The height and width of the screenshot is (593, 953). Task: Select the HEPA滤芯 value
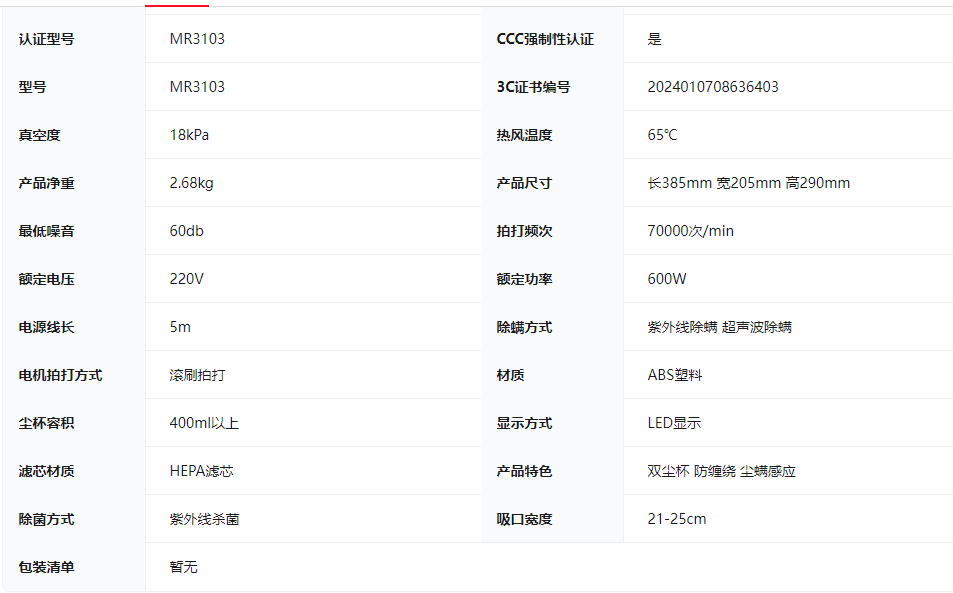(x=201, y=471)
